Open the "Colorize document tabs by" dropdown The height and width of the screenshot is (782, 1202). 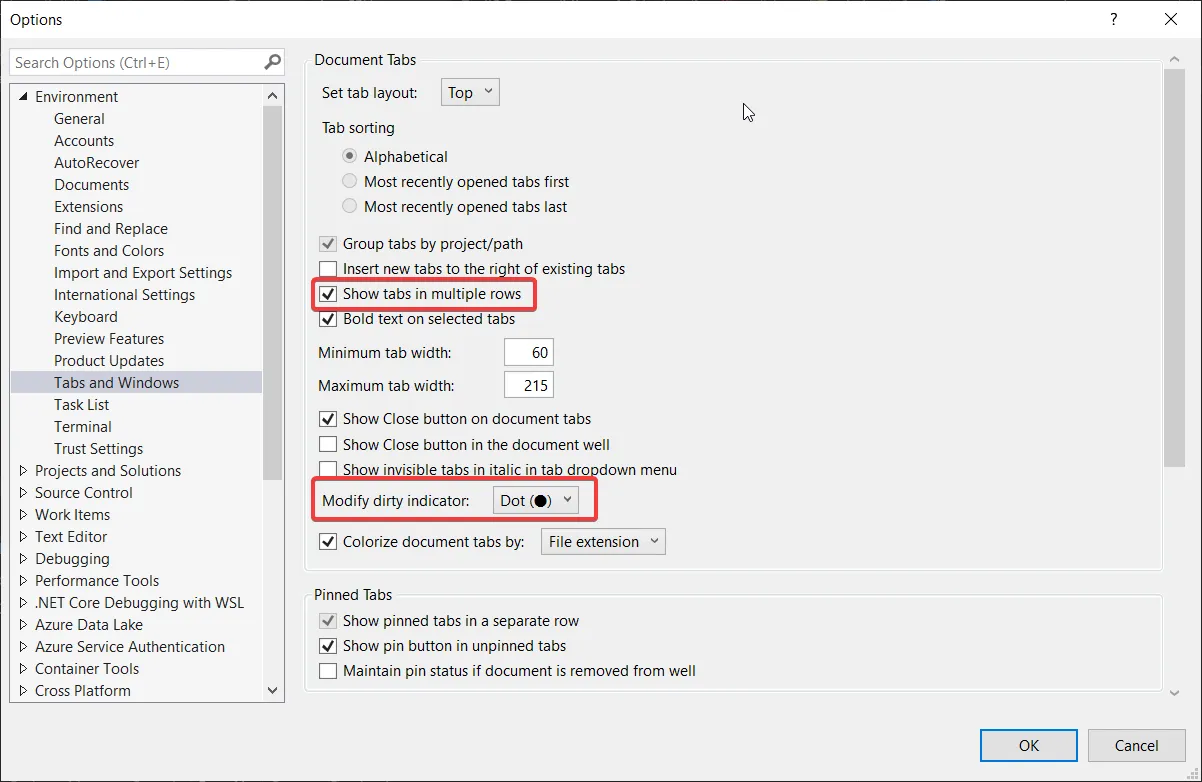pyautogui.click(x=602, y=541)
